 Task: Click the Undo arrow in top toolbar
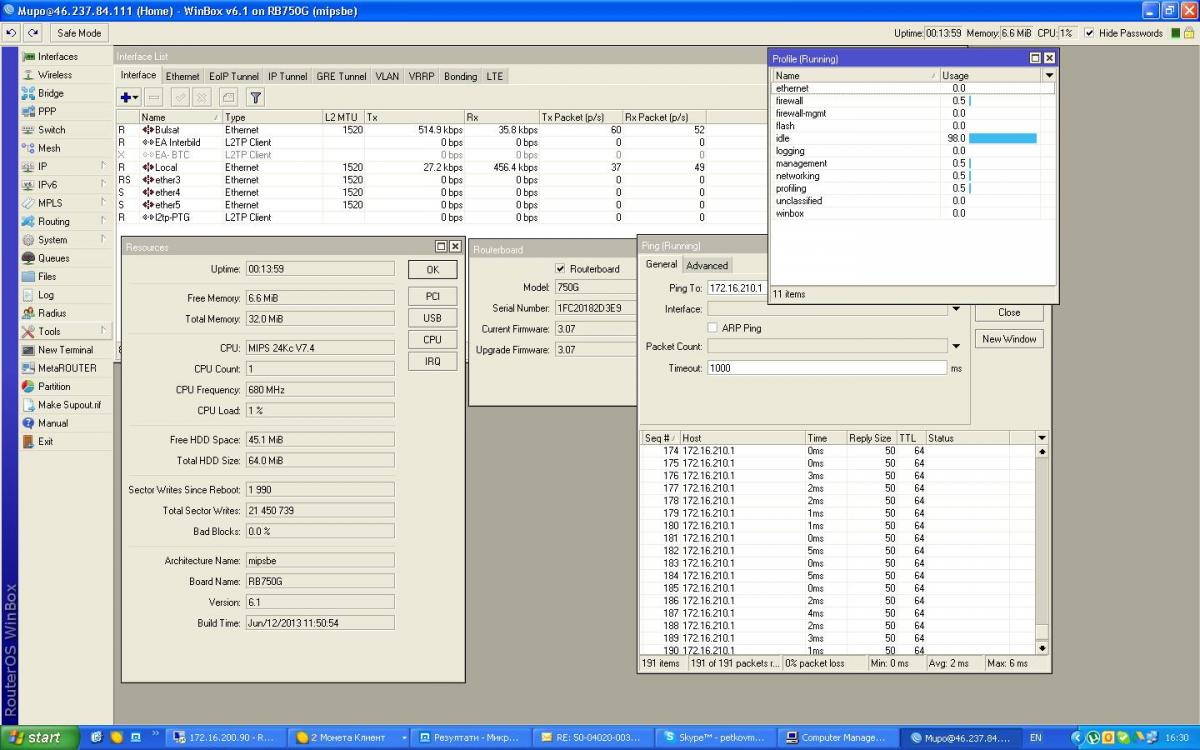12,33
